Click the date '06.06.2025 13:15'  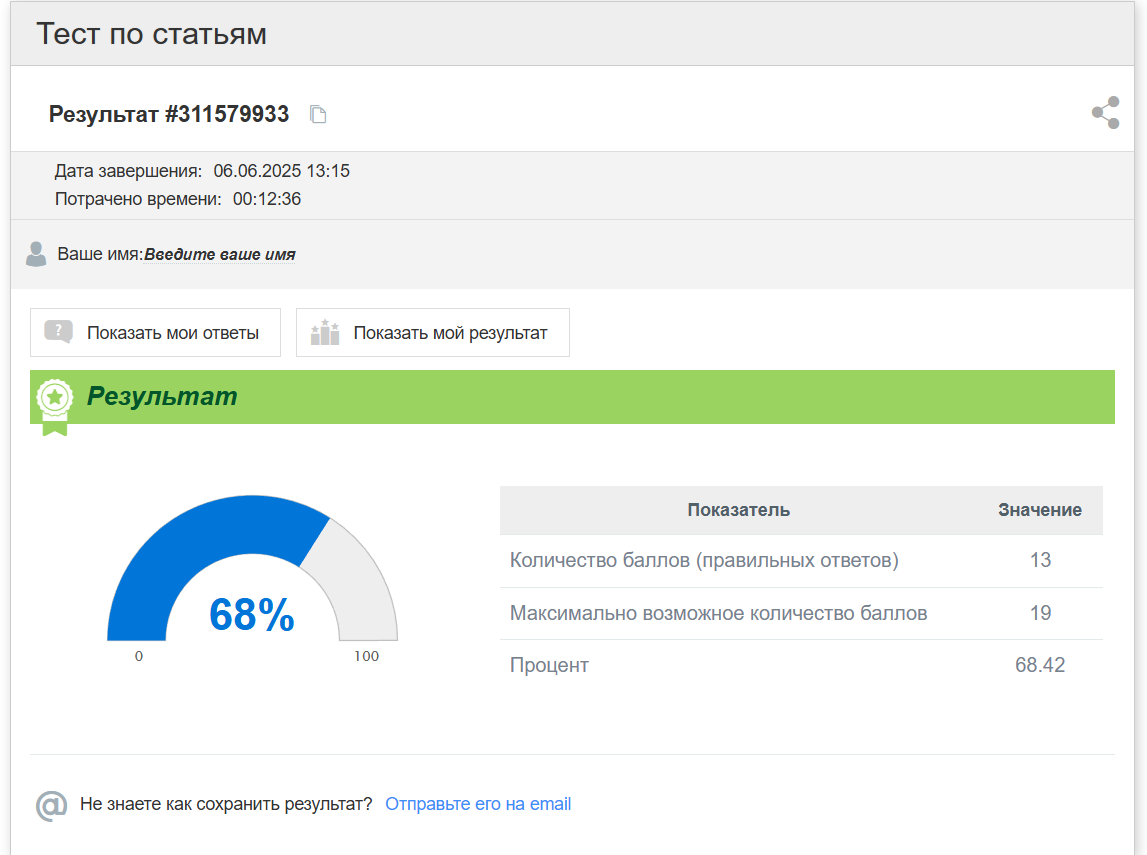[282, 171]
